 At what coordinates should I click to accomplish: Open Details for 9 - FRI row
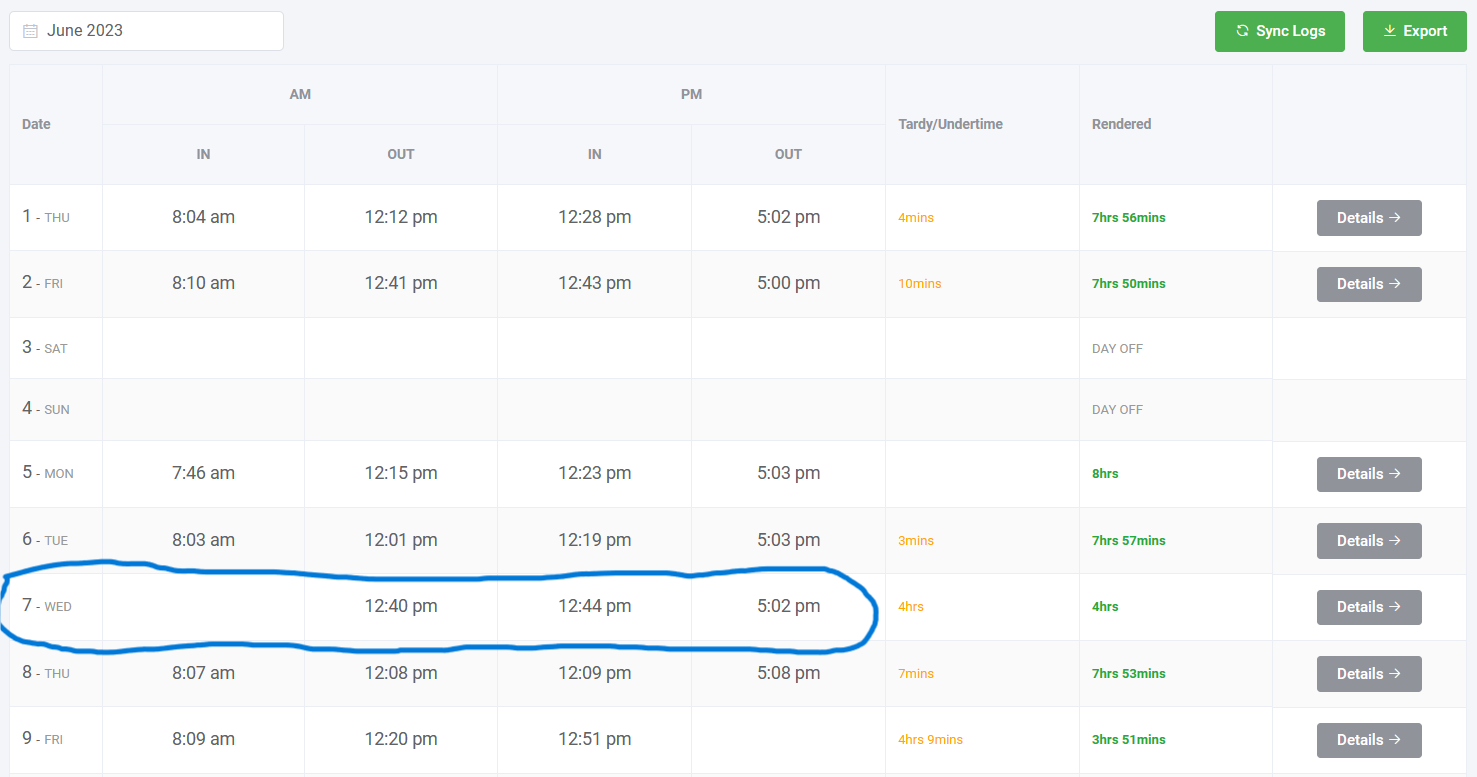pos(1368,740)
